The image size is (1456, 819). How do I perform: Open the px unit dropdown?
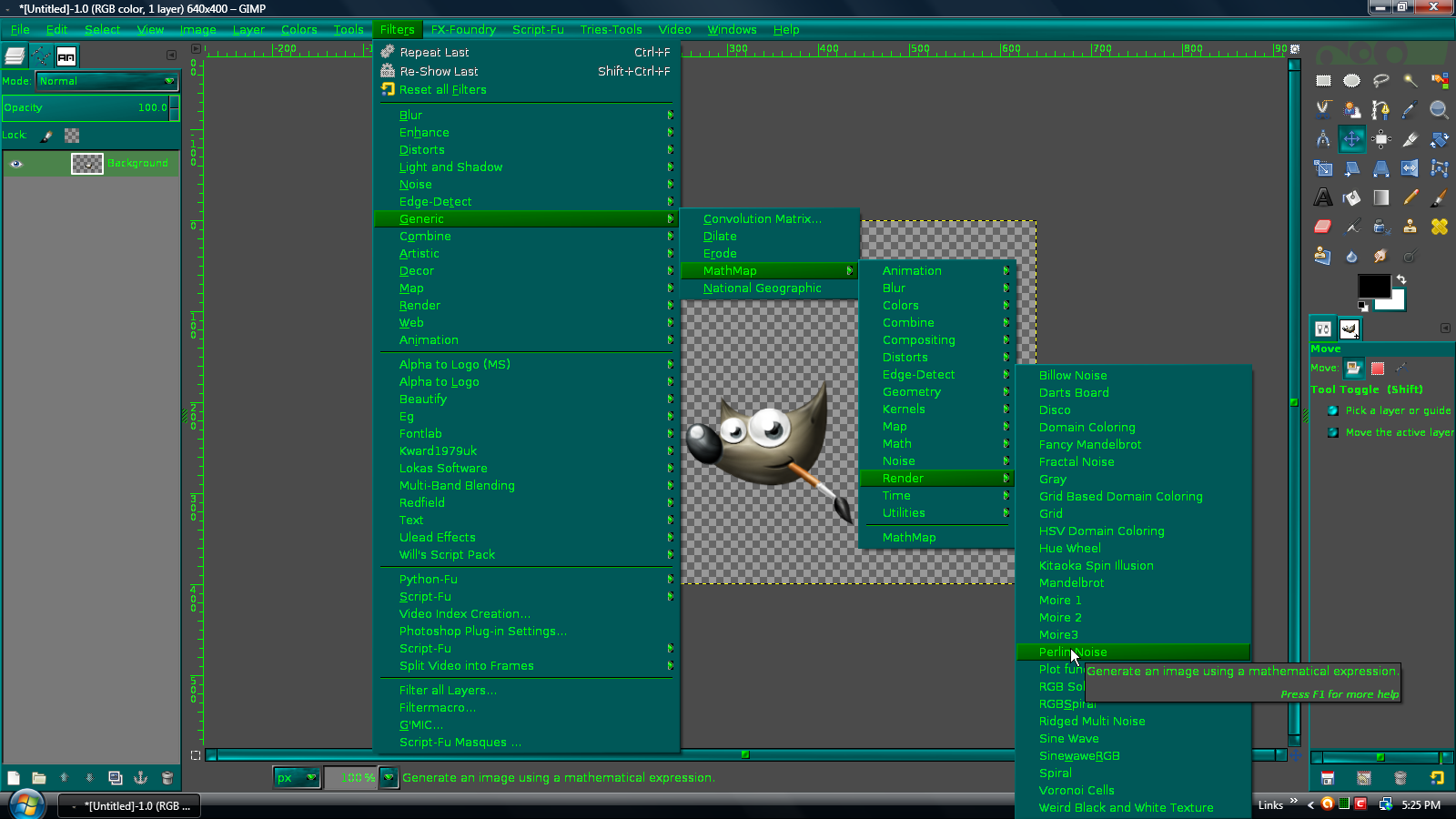[297, 778]
